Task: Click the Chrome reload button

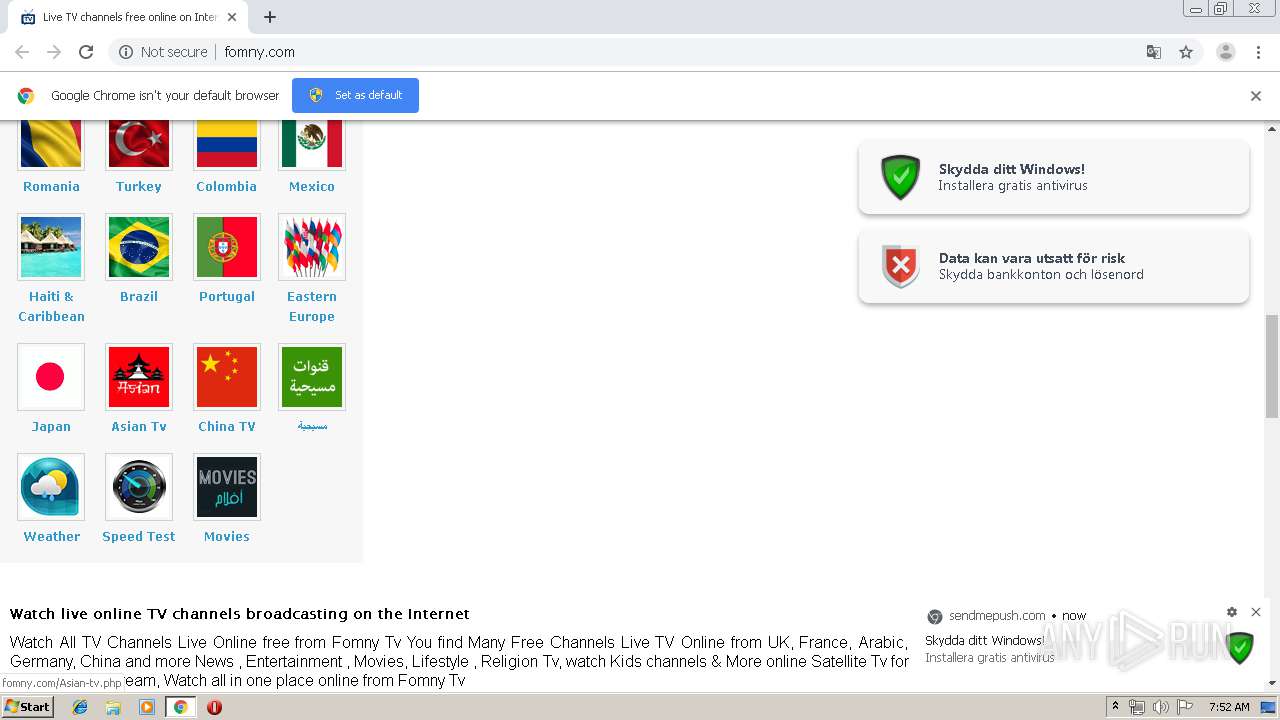Action: click(x=86, y=52)
